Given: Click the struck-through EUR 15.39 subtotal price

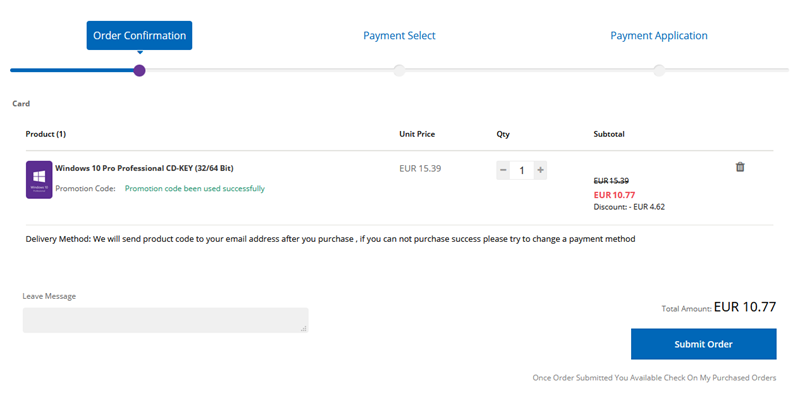Looking at the screenshot, I should (612, 180).
